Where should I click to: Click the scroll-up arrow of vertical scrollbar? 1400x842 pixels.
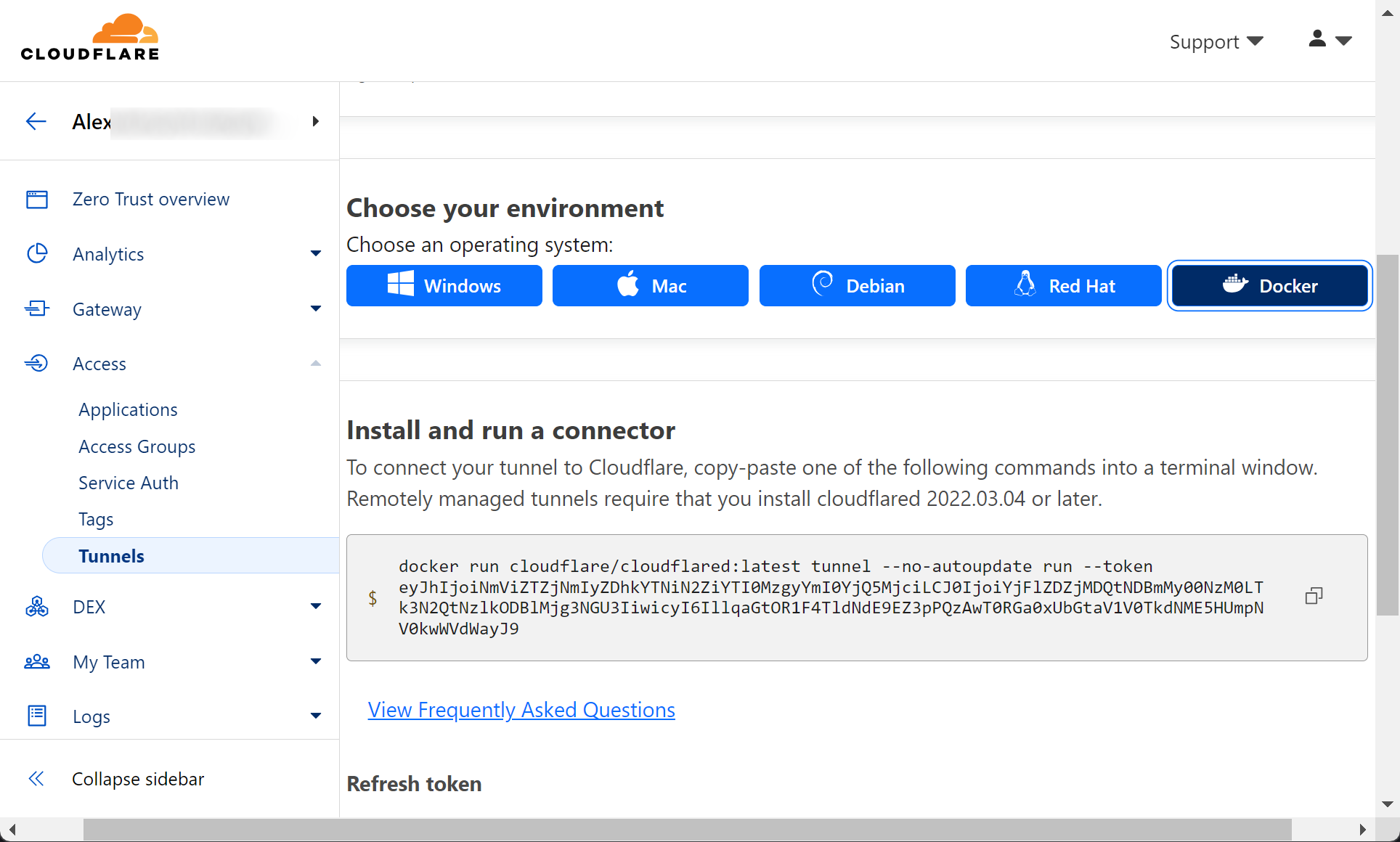click(x=1388, y=12)
